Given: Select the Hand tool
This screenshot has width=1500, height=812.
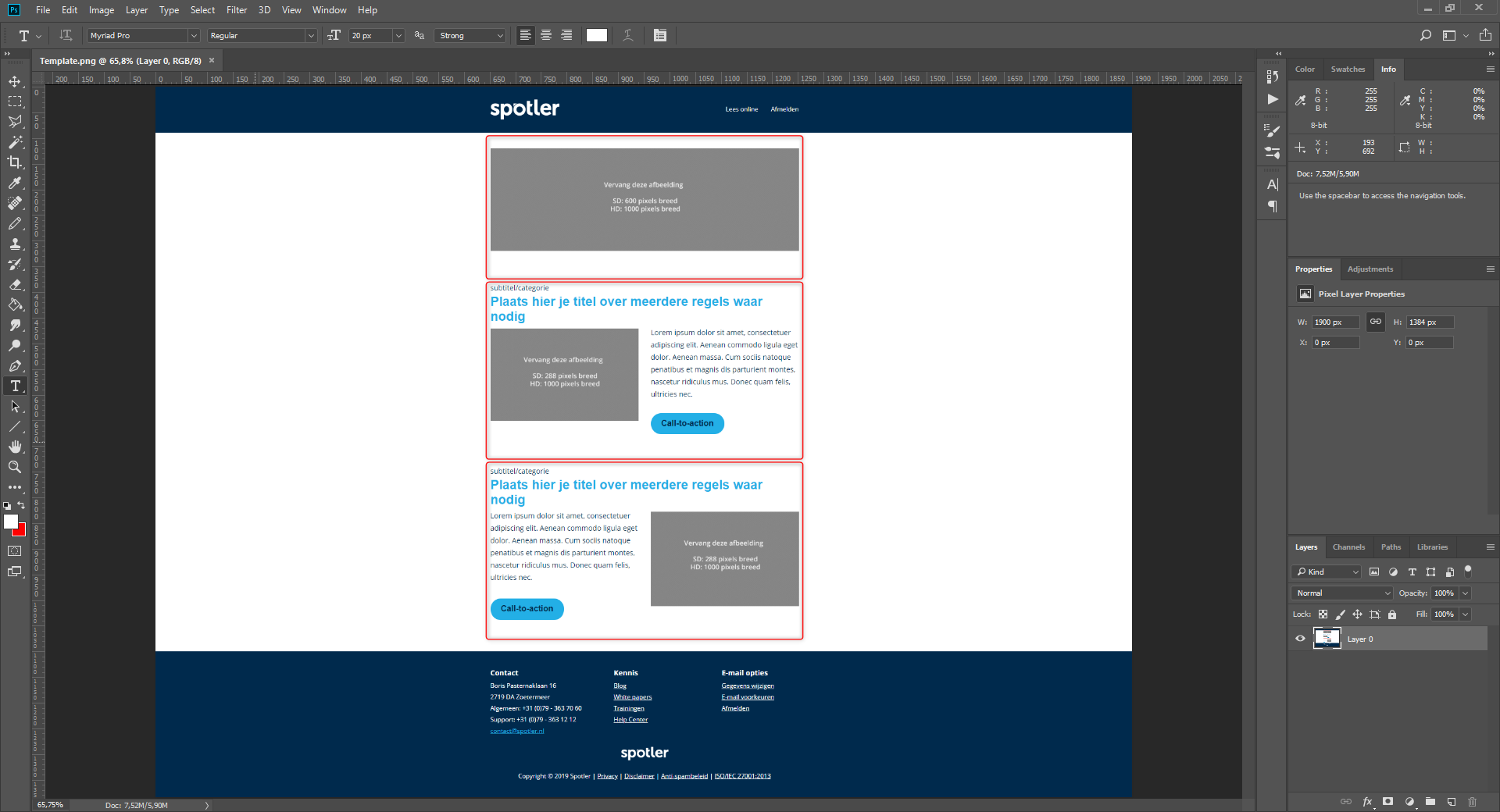Looking at the screenshot, I should pyautogui.click(x=15, y=447).
